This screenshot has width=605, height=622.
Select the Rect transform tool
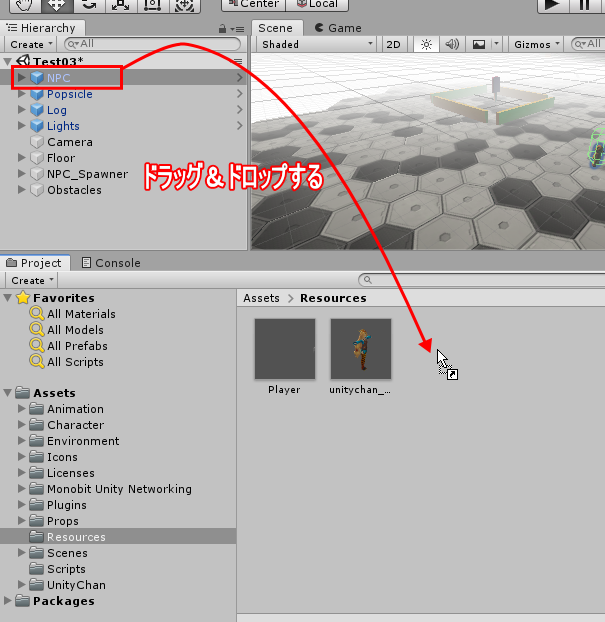tap(153, 5)
